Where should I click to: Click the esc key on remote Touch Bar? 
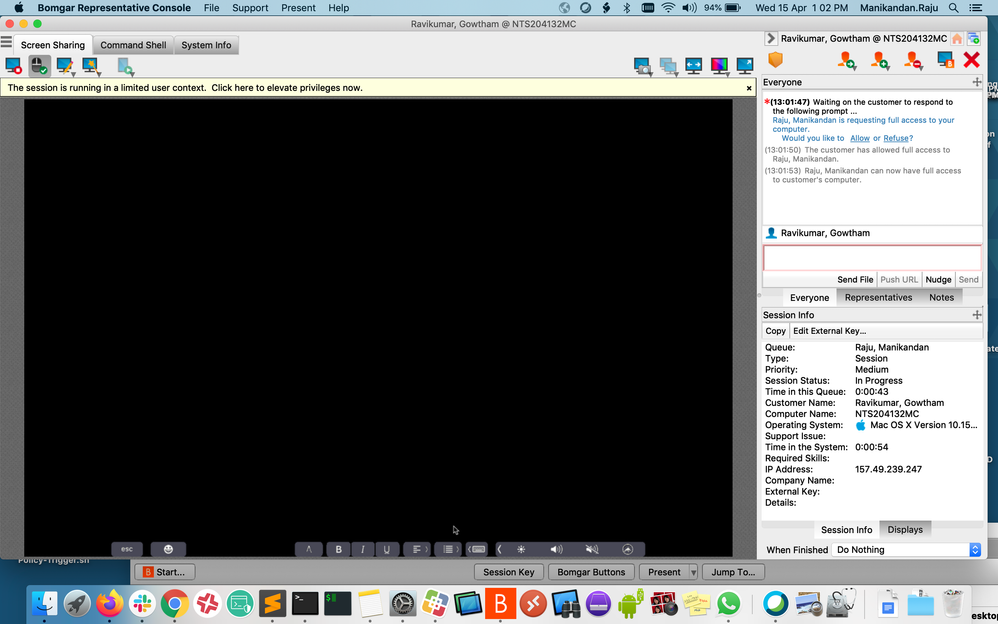tap(127, 549)
